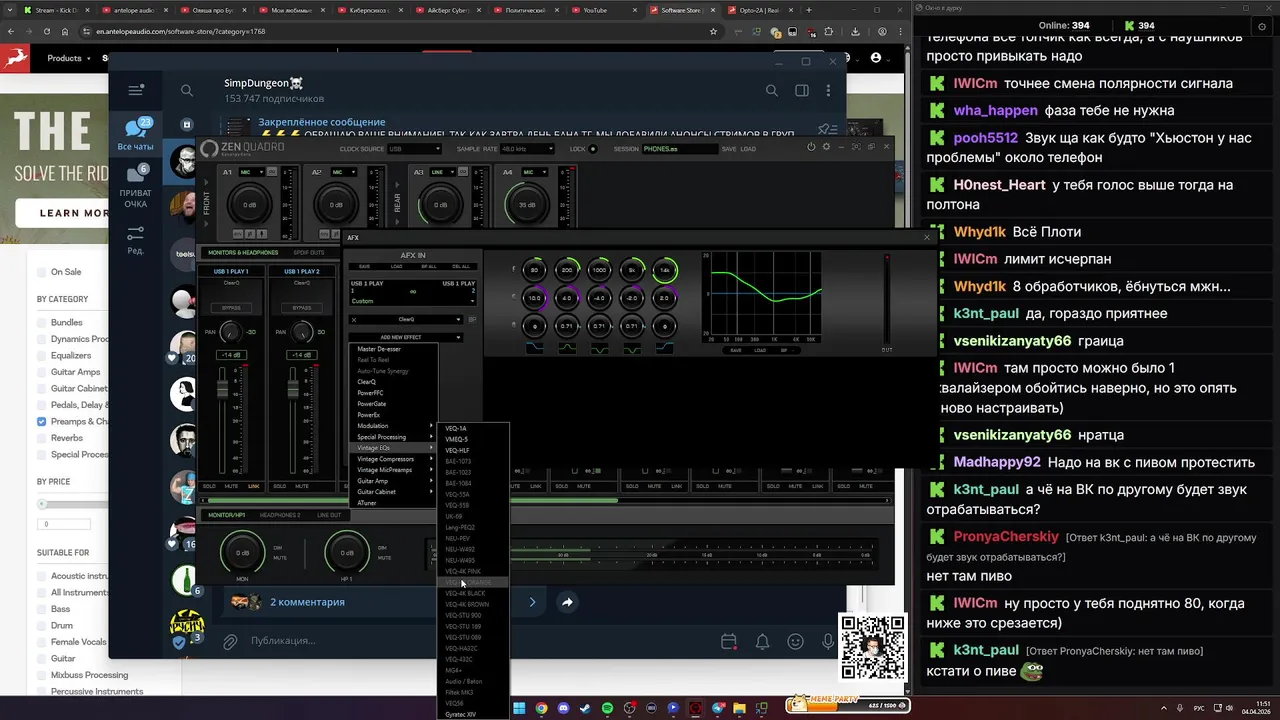
Task: Open Zen Quadro settings gear
Action: 826,147
